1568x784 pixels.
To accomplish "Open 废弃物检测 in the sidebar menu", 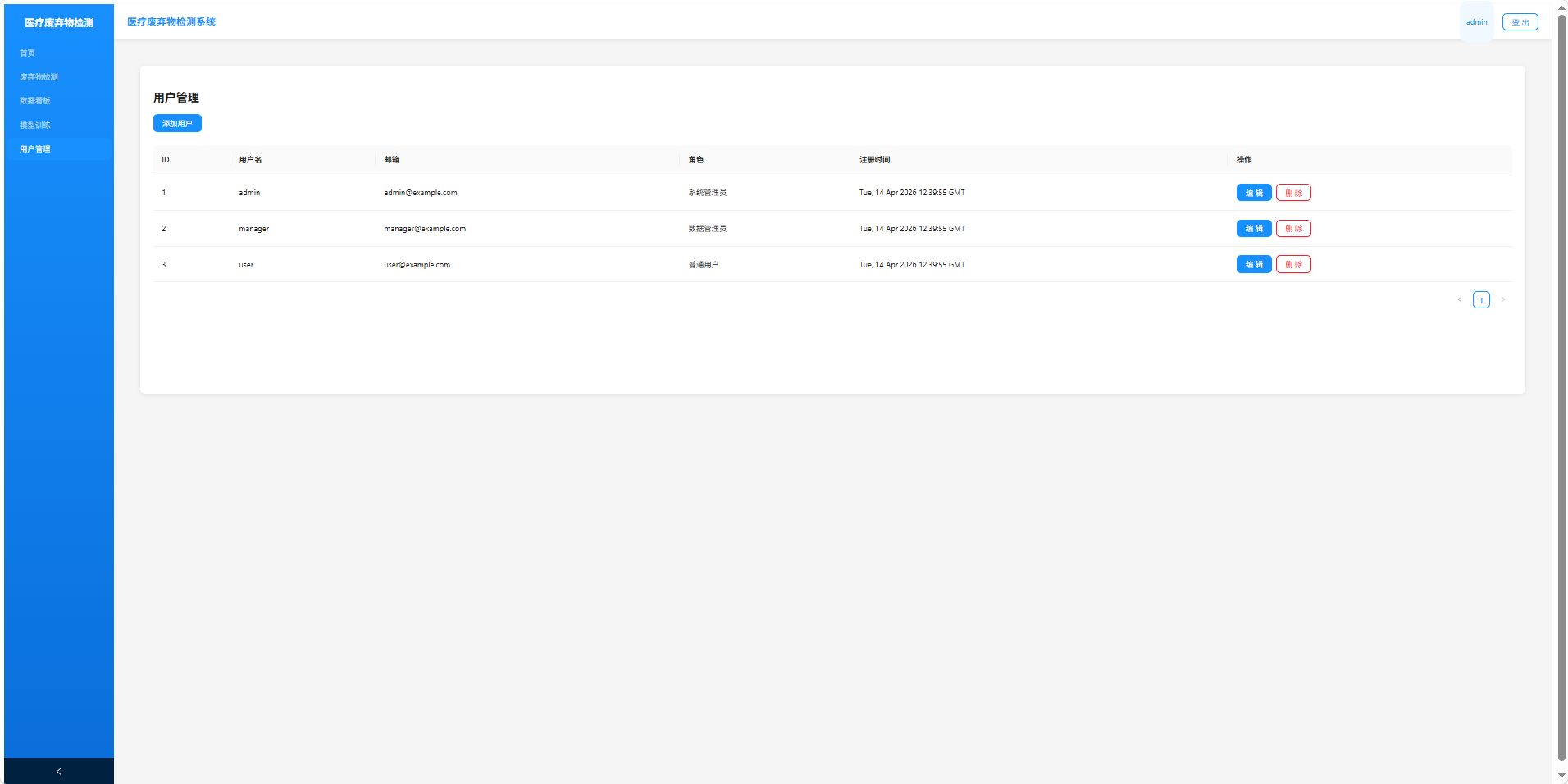I will [x=58, y=77].
